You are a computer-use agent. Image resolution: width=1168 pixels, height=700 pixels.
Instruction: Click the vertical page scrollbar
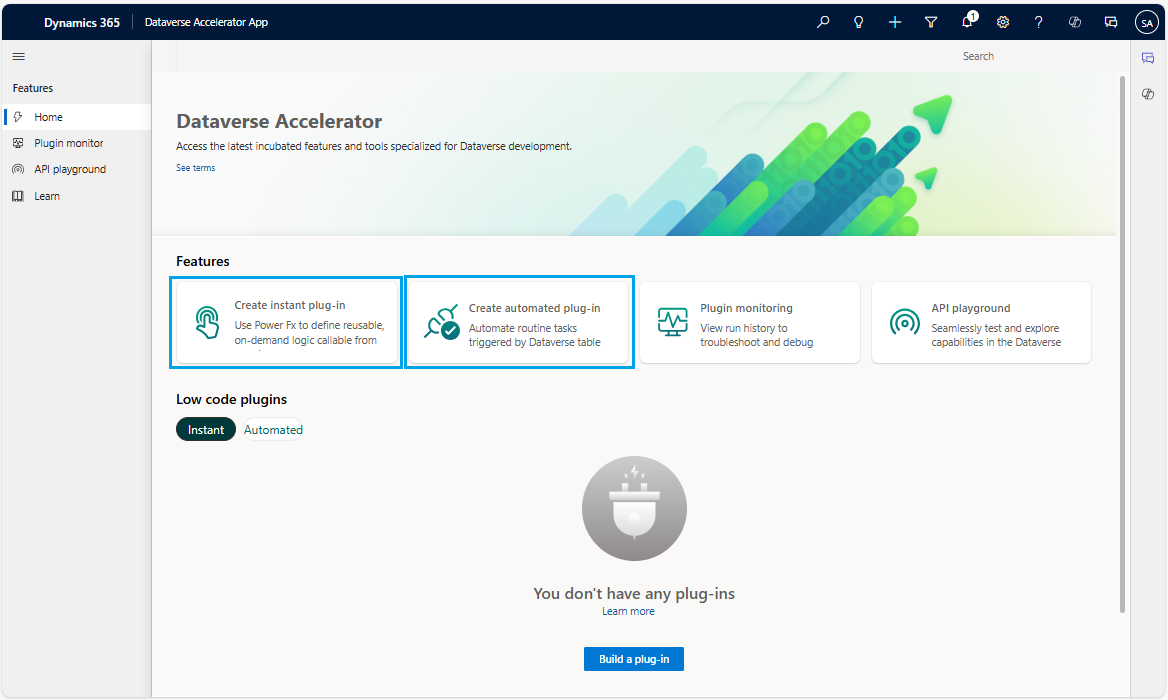(1122, 350)
